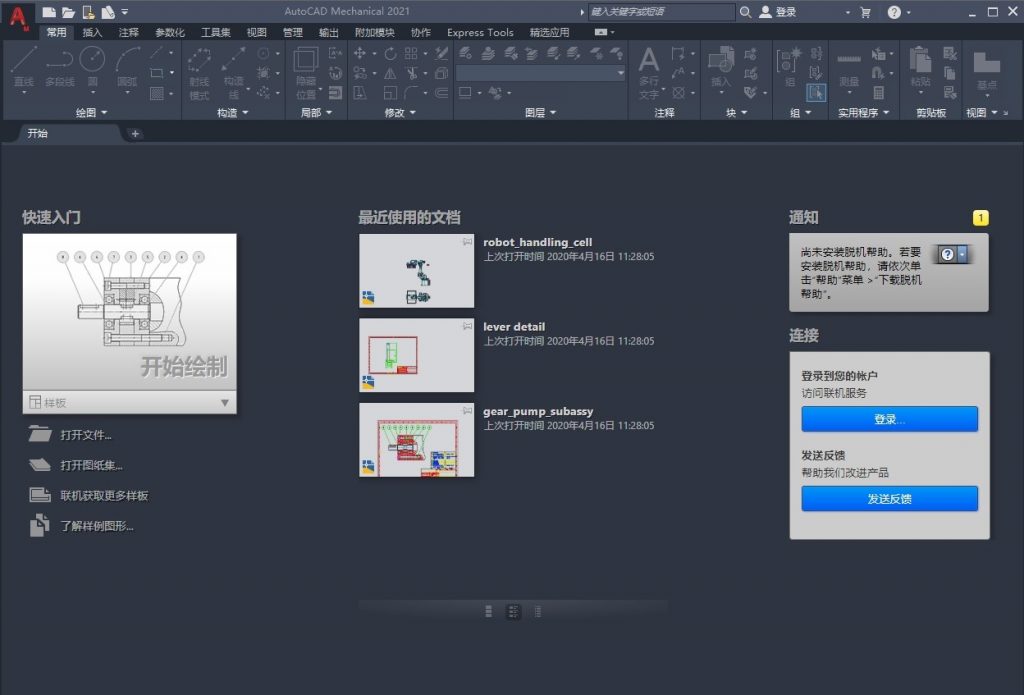Click the yellow notification badge showing 1
The height and width of the screenshot is (695, 1024).
coord(980,218)
